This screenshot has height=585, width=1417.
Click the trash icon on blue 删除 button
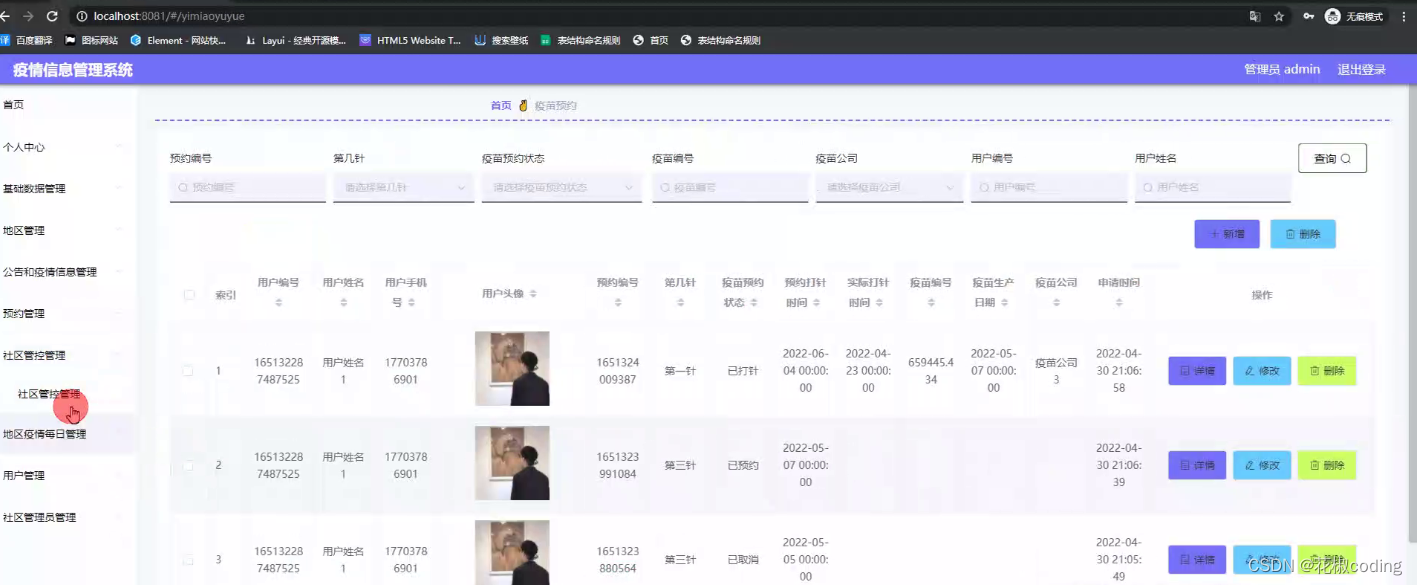[x=1289, y=233]
